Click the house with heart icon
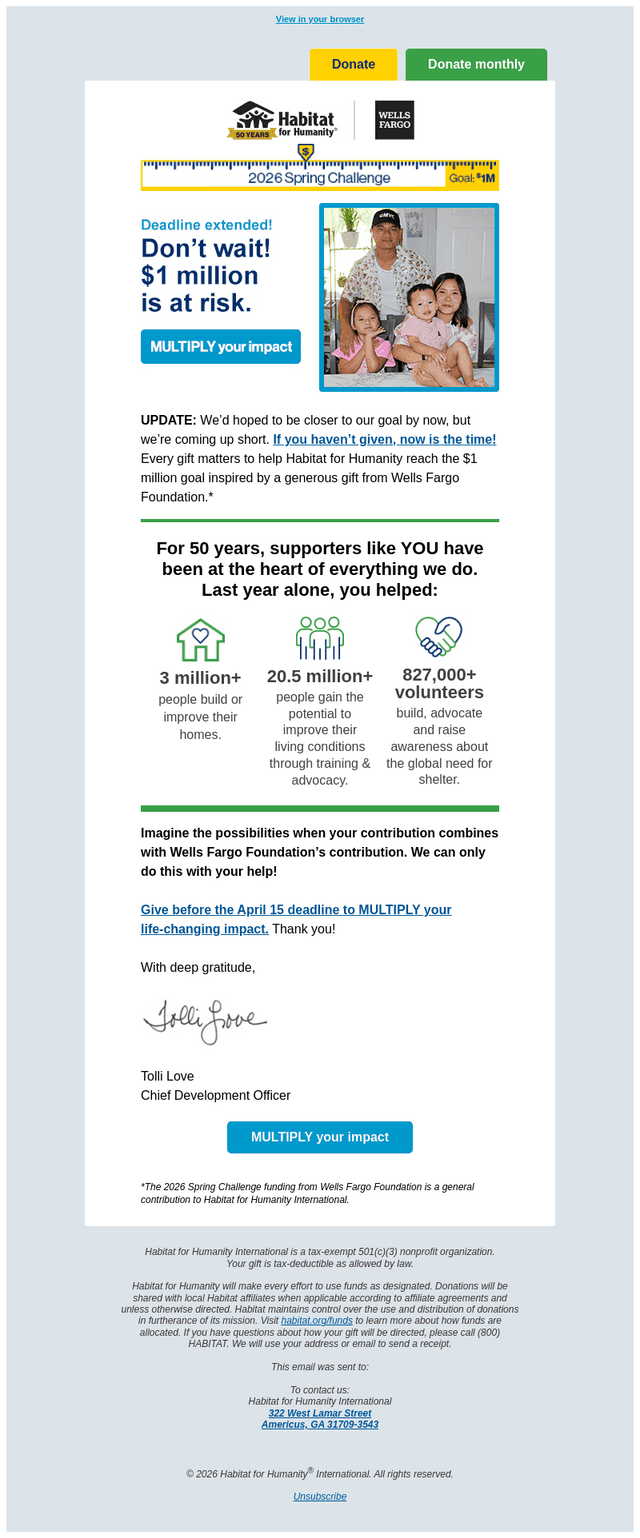640x1538 pixels. click(x=200, y=640)
